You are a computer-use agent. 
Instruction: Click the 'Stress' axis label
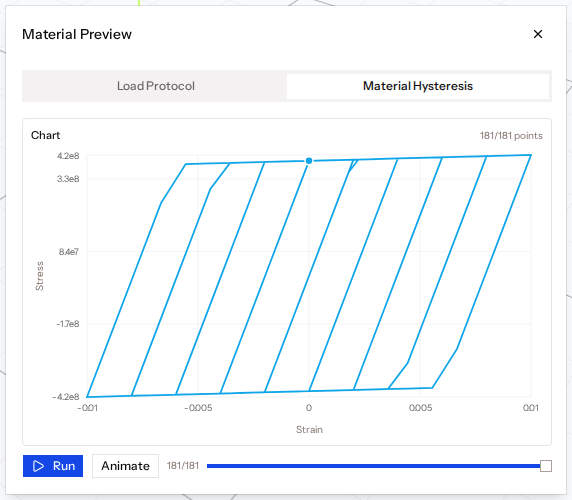[x=39, y=276]
